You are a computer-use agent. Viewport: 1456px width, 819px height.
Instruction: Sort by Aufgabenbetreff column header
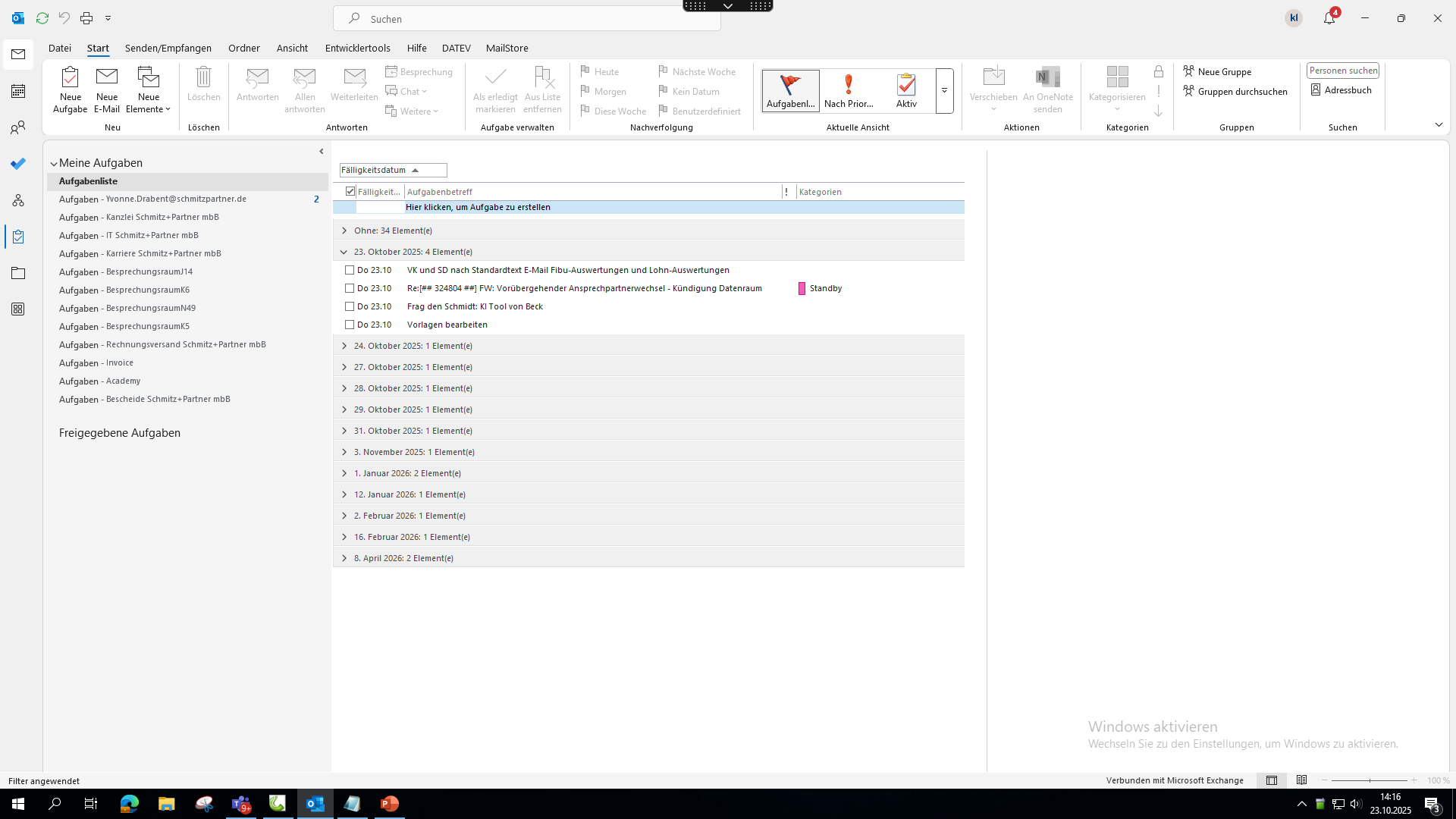pos(593,192)
